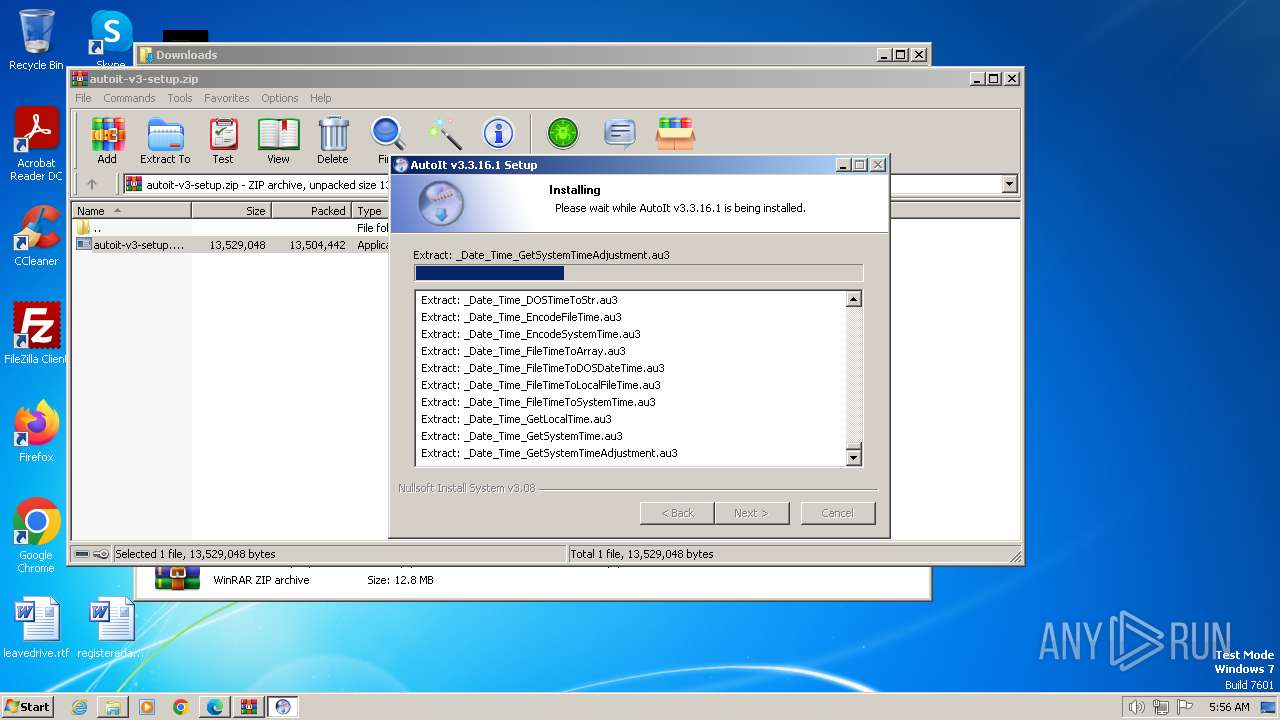Open the Favorites menu
Image resolution: width=1280 pixels, height=720 pixels.
click(x=227, y=98)
